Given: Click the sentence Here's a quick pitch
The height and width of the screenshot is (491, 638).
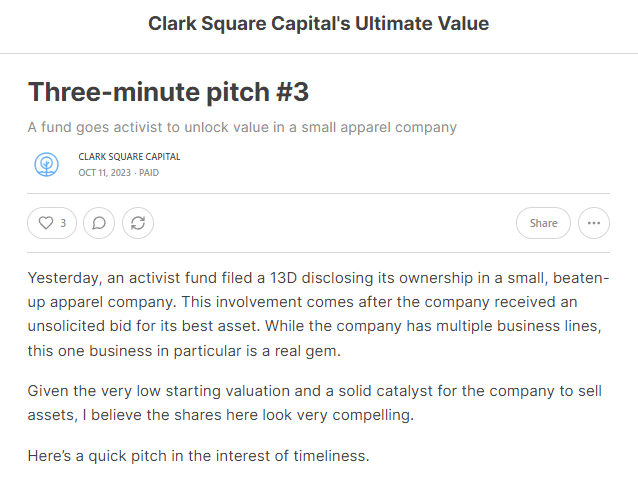Looking at the screenshot, I should click(199, 456).
